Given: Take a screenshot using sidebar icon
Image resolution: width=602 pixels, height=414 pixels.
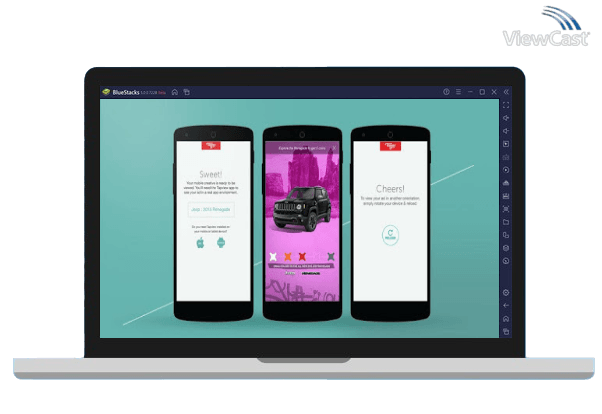Looking at the screenshot, I should tap(506, 209).
